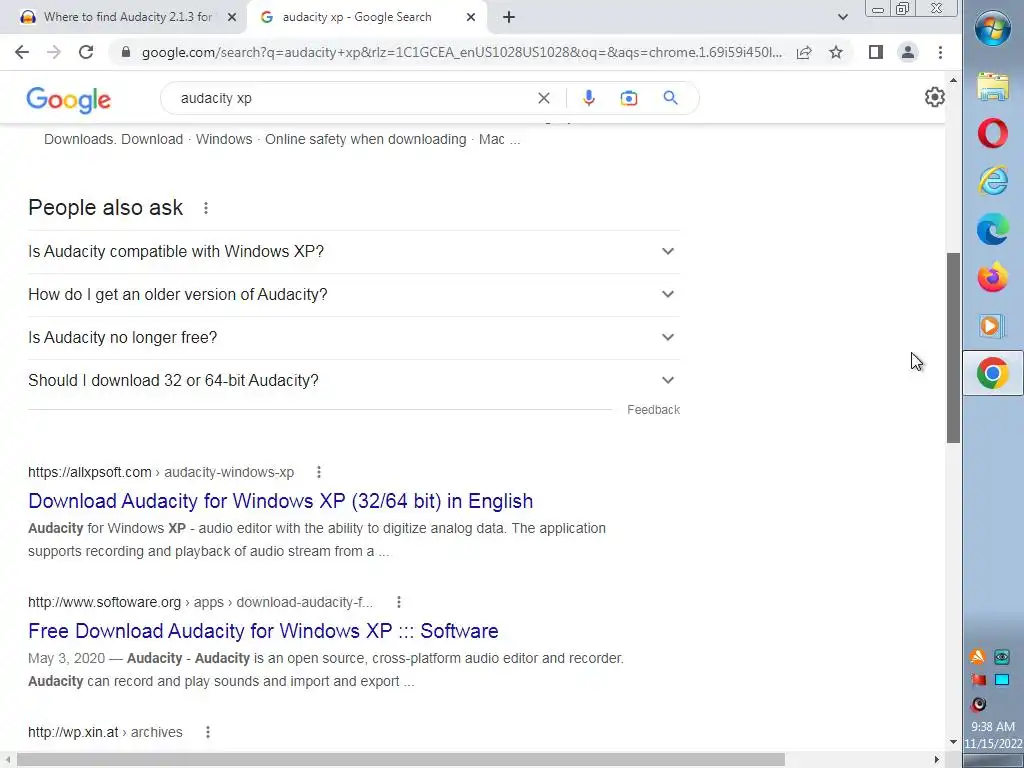
Task: Open Windows Explorer from taskbar
Action: point(993,86)
